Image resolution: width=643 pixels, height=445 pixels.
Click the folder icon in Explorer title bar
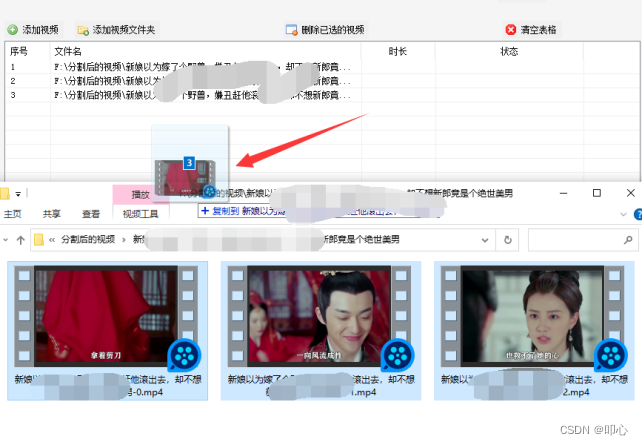pos(5,194)
